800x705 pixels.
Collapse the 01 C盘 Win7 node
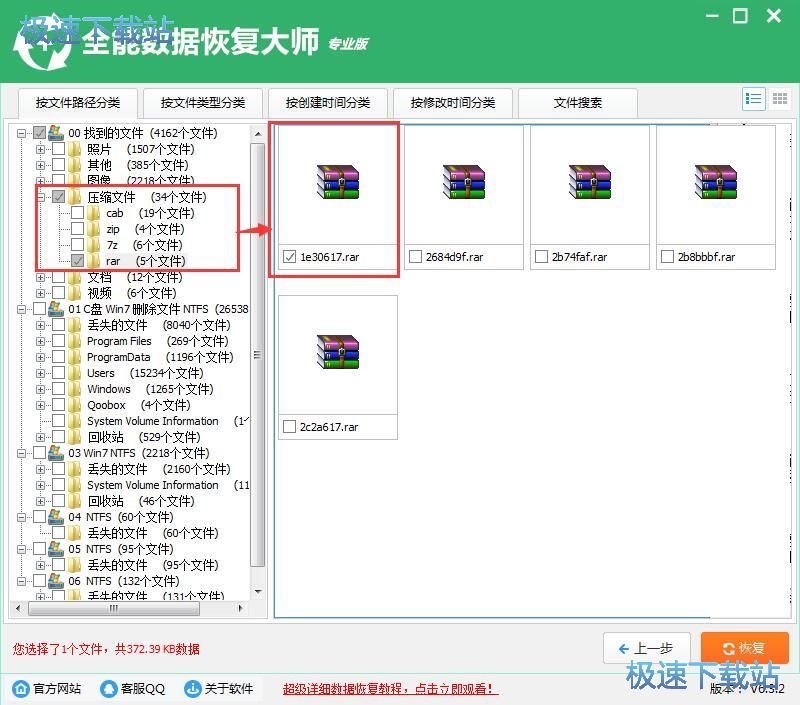click(x=21, y=309)
